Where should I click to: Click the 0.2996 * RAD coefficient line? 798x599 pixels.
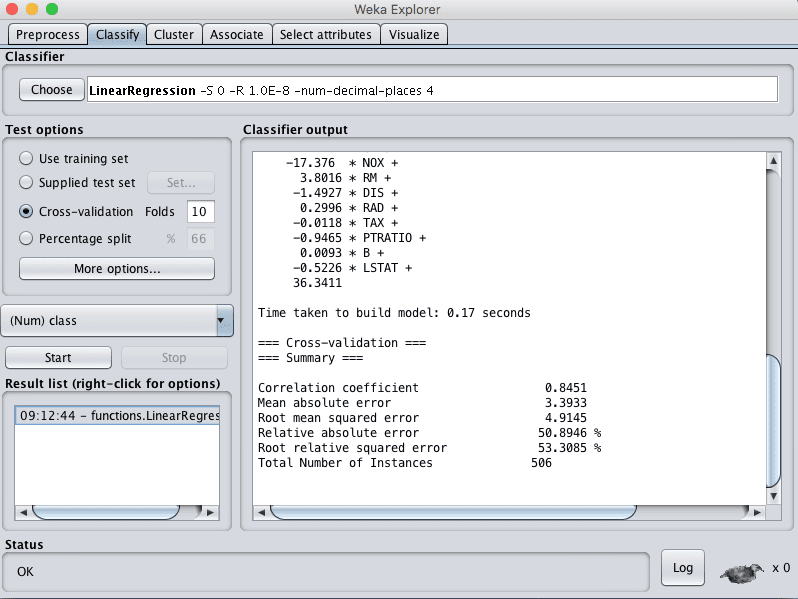point(349,208)
